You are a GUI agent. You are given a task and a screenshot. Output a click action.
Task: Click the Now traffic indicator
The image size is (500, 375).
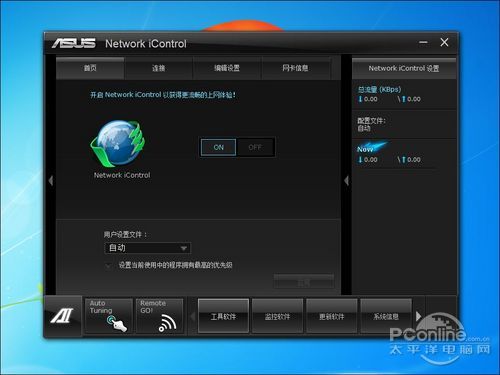372,148
